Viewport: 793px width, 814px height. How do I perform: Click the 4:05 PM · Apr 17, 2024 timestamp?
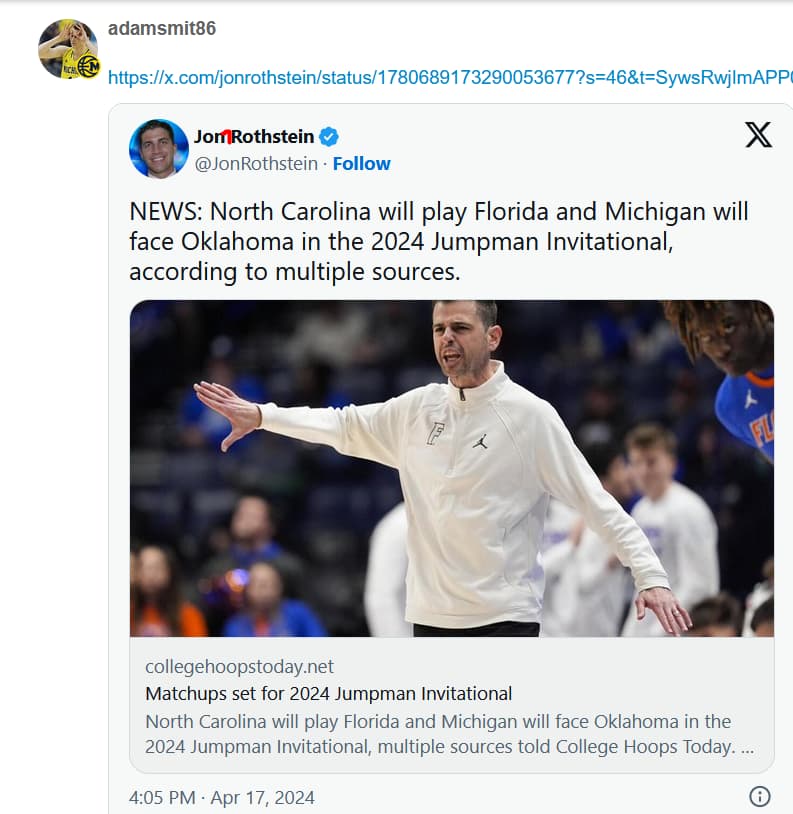222,797
